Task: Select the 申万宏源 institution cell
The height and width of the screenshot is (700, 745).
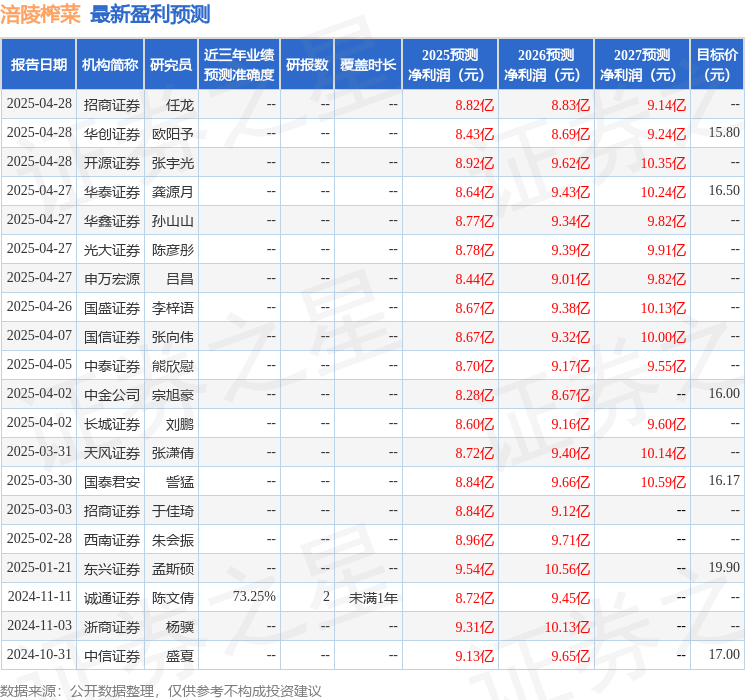Action: tap(112, 279)
